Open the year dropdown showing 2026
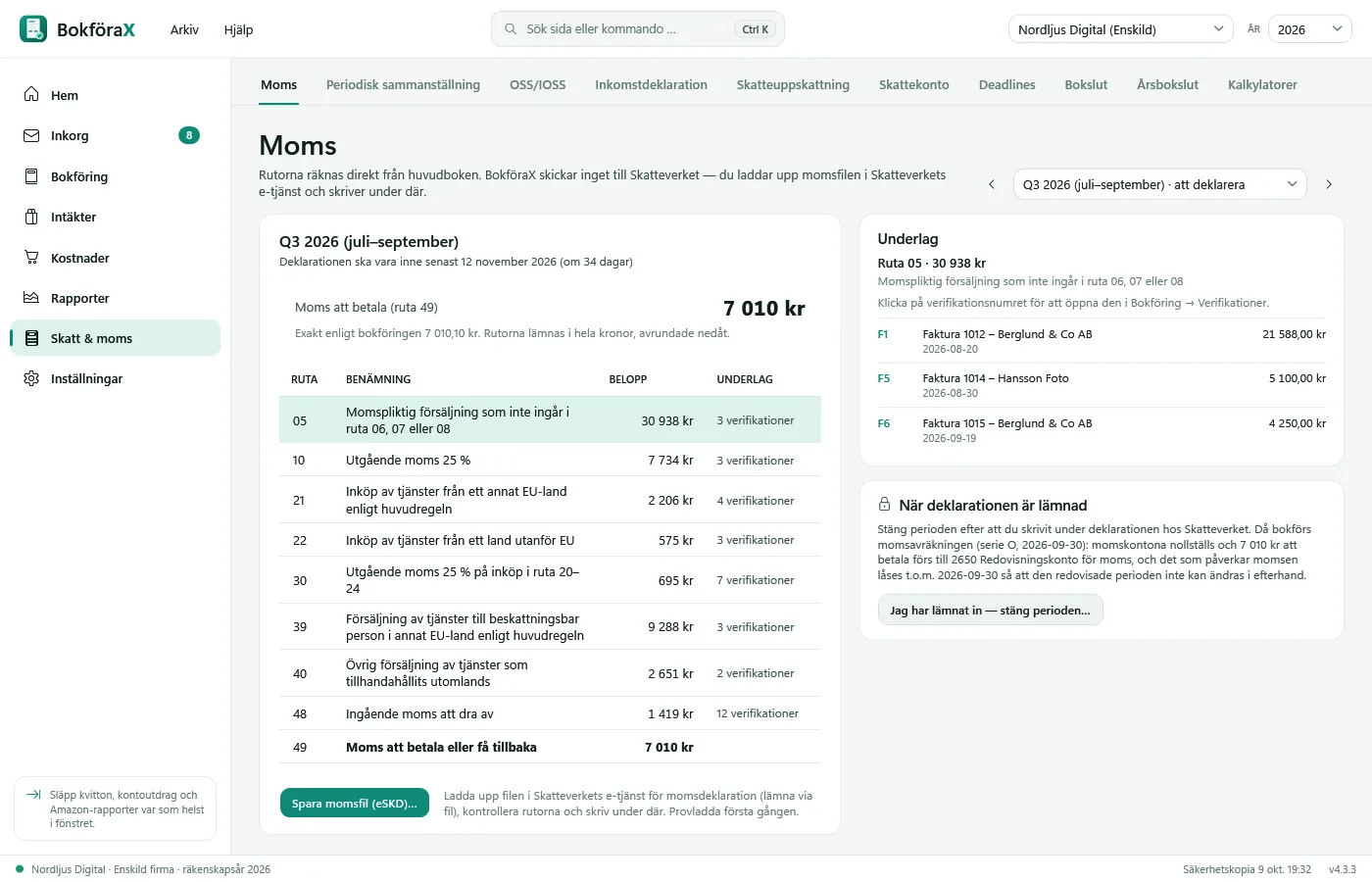 point(1310,29)
